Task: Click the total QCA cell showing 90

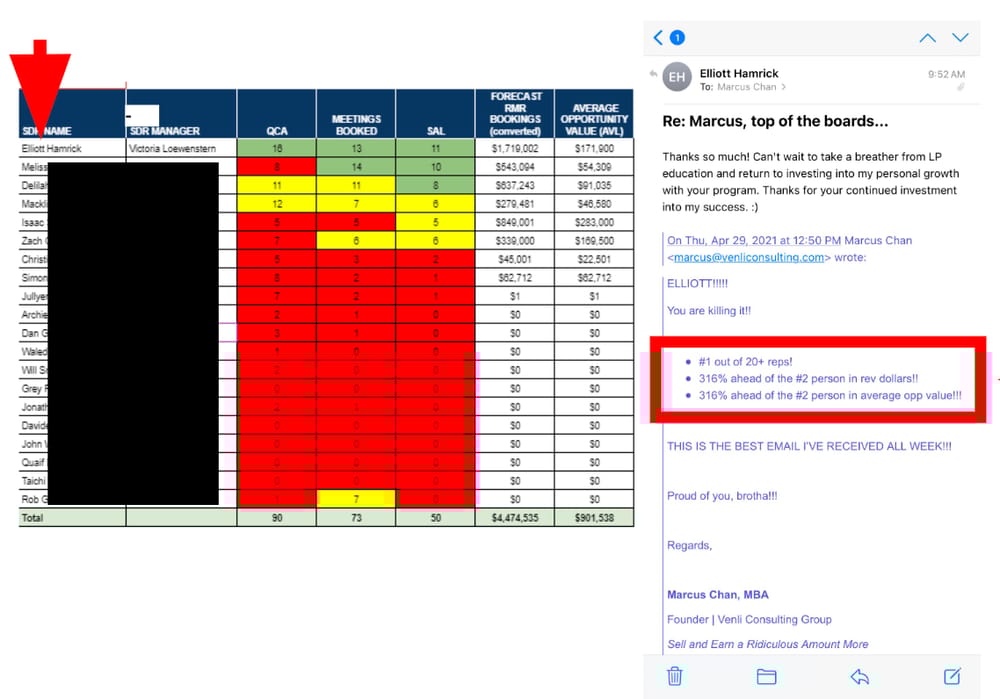Action: (x=277, y=517)
